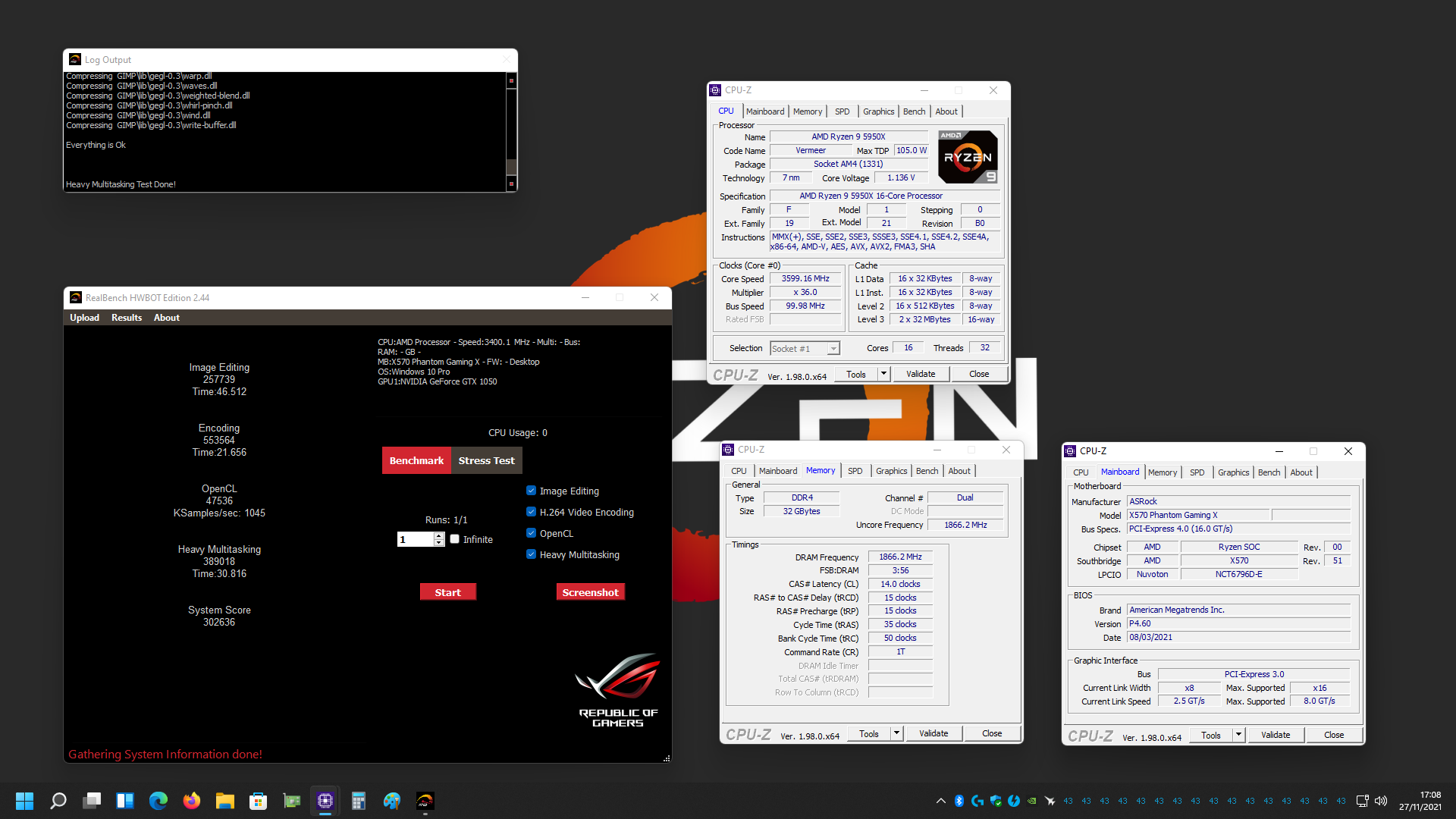Click the Logitech G Hub tray icon
The width and height of the screenshot is (1456, 819).
(x=977, y=801)
